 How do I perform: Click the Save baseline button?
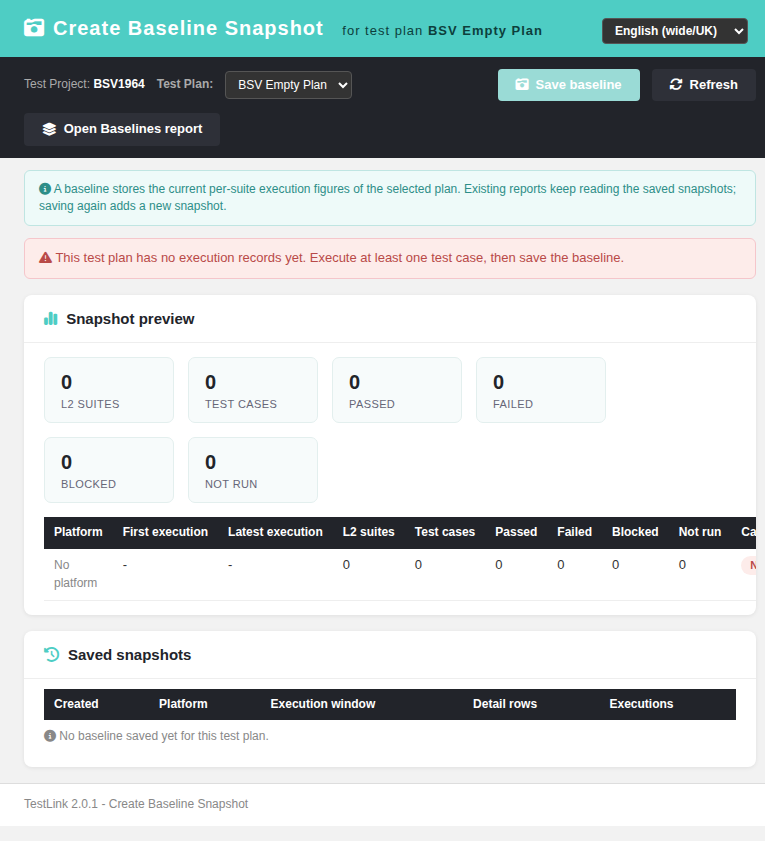[x=569, y=85]
